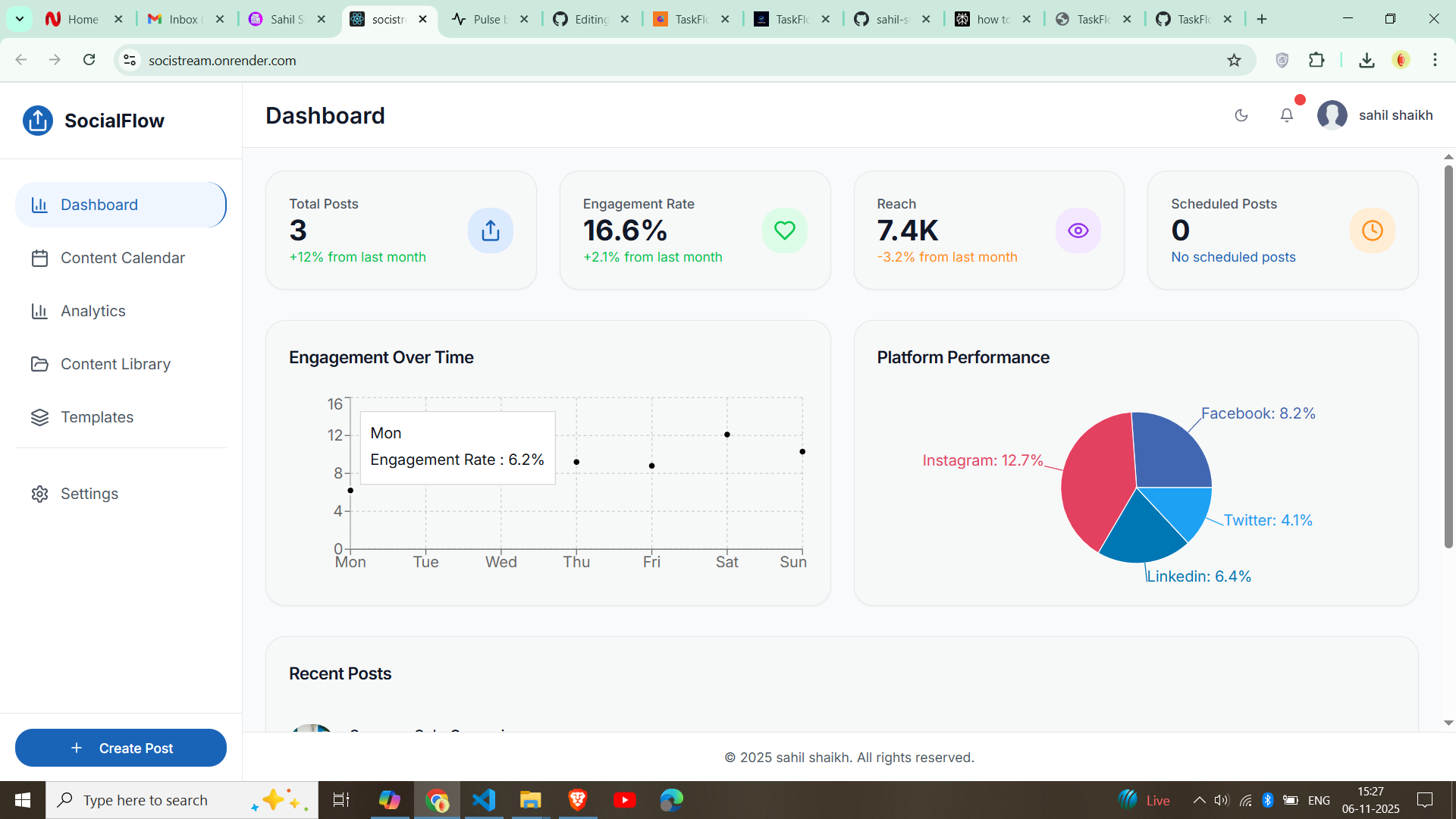This screenshot has width=1456, height=819.
Task: Open notifications bell icon
Action: (1287, 115)
